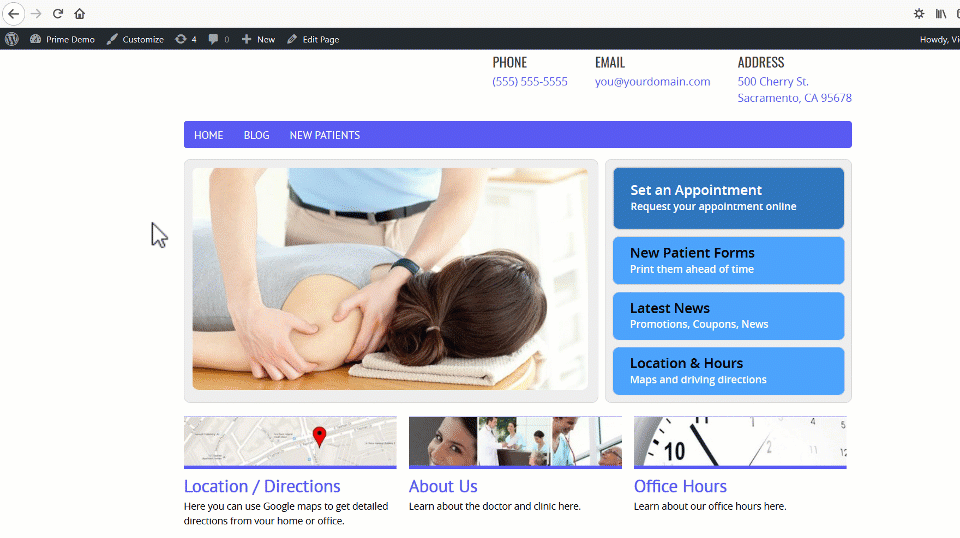The image size is (960, 538).
Task: Open the Howdy user account menu
Action: pyautogui.click(x=939, y=39)
